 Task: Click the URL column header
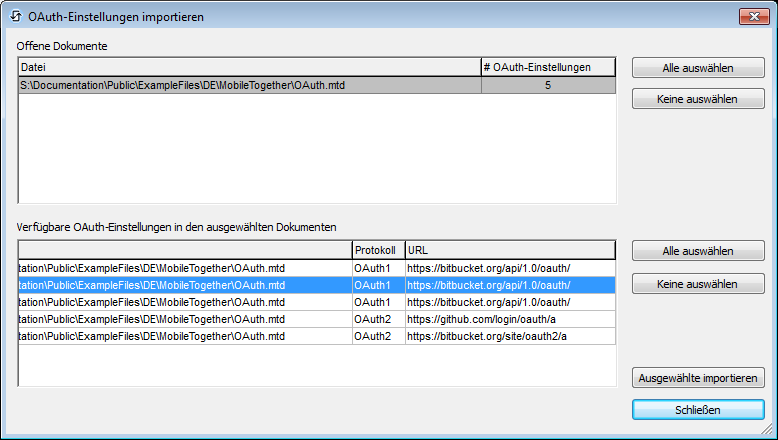click(509, 249)
